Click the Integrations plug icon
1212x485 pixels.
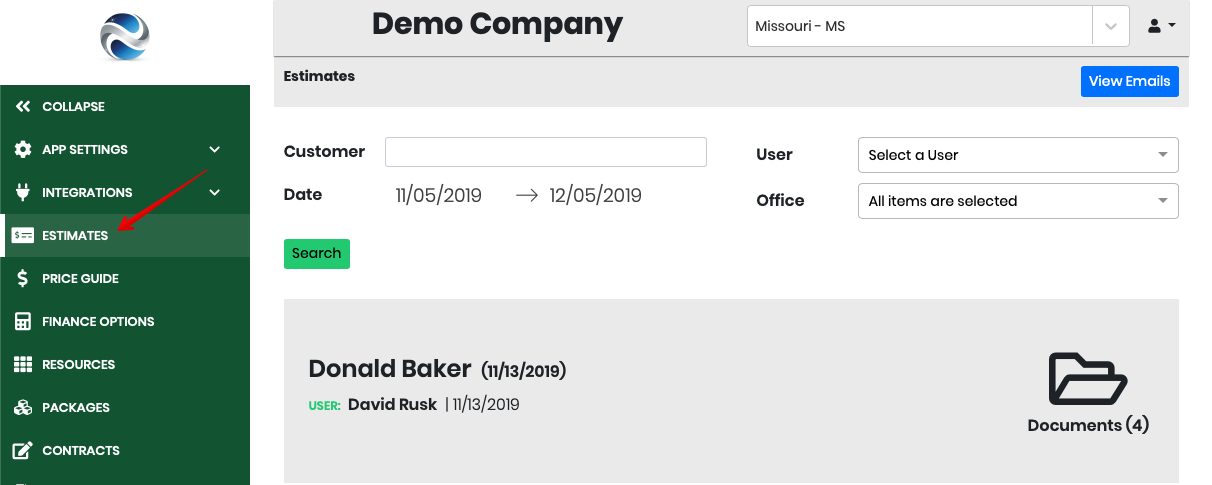(23, 192)
